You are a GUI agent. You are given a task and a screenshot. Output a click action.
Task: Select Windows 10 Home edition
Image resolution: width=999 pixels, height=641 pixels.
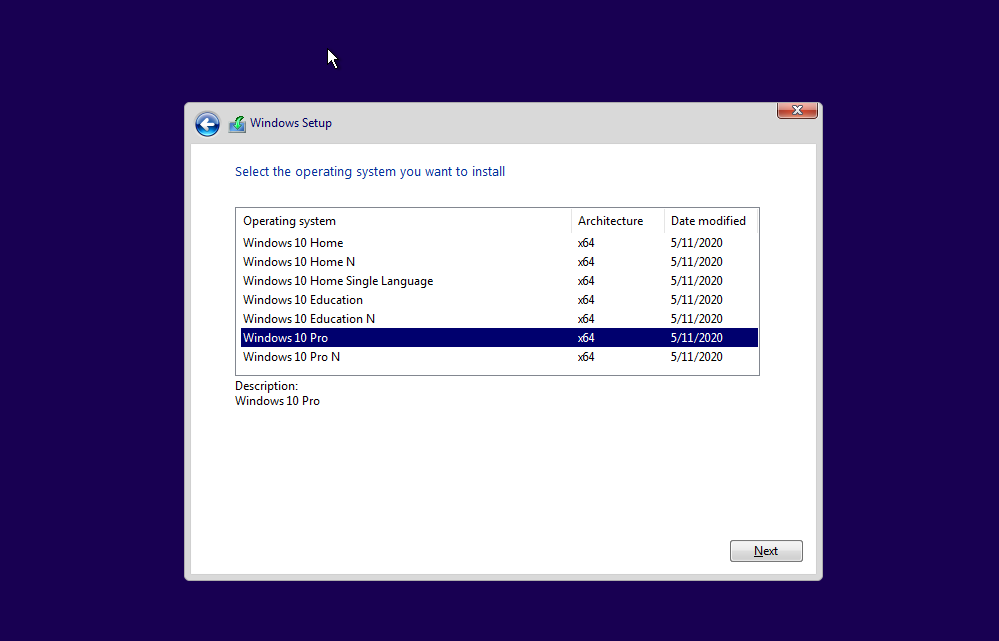click(293, 243)
